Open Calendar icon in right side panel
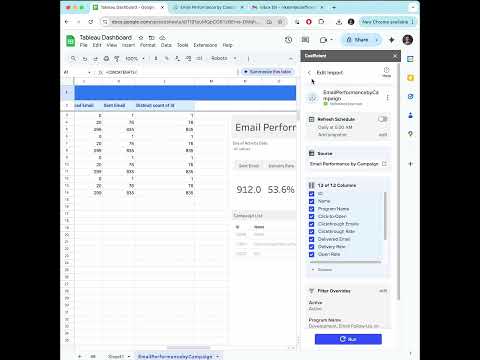The image size is (480, 360). tap(410, 59)
